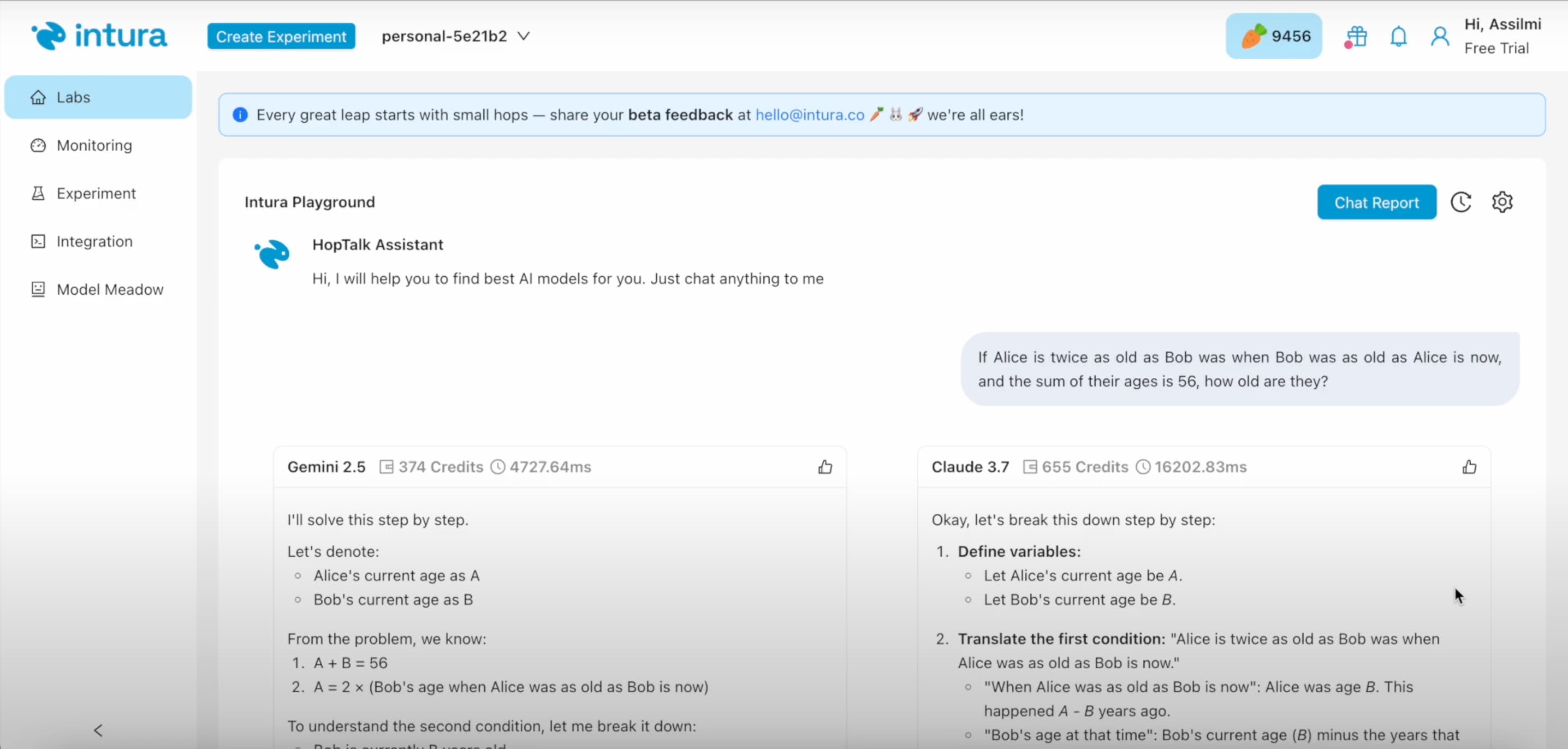The height and width of the screenshot is (749, 1568).
Task: Click the Free Trial plan label
Action: click(x=1496, y=48)
